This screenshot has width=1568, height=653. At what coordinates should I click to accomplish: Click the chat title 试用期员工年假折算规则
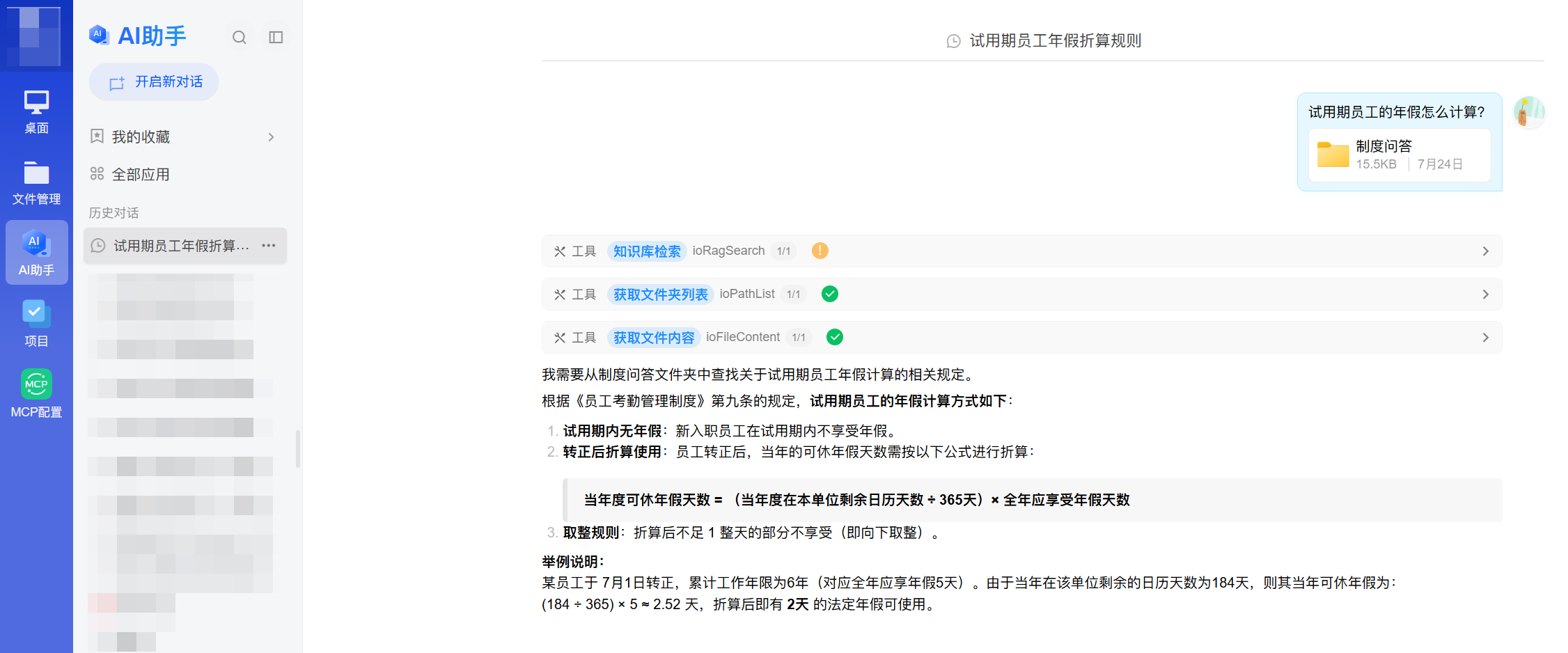click(1056, 41)
